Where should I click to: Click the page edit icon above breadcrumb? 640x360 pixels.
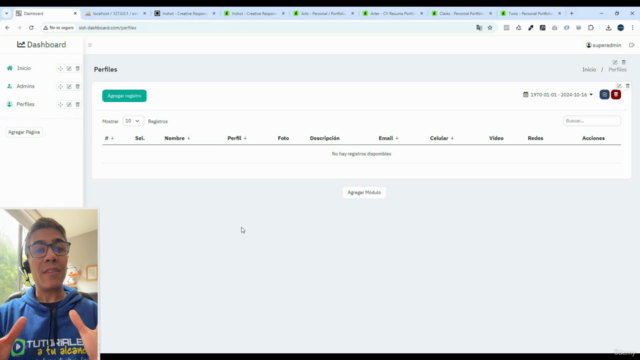pyautogui.click(x=615, y=62)
